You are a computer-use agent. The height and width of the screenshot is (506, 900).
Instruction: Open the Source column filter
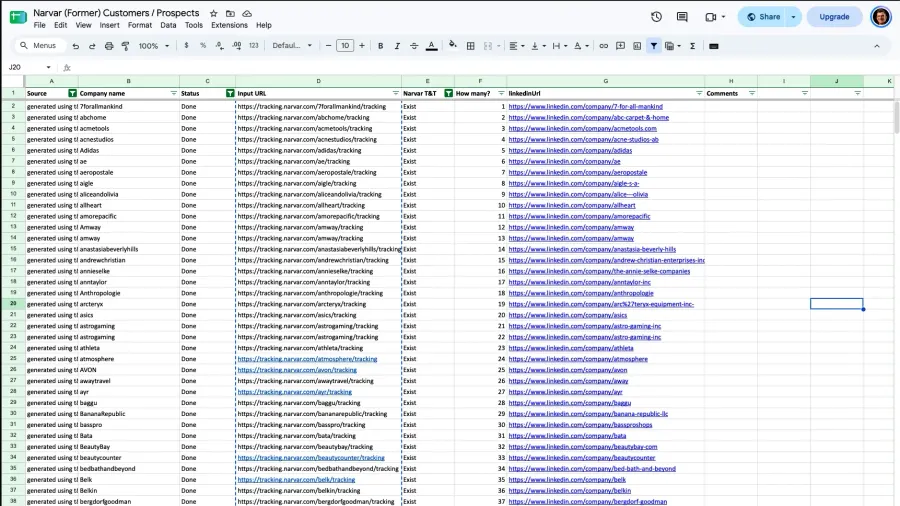pos(72,93)
